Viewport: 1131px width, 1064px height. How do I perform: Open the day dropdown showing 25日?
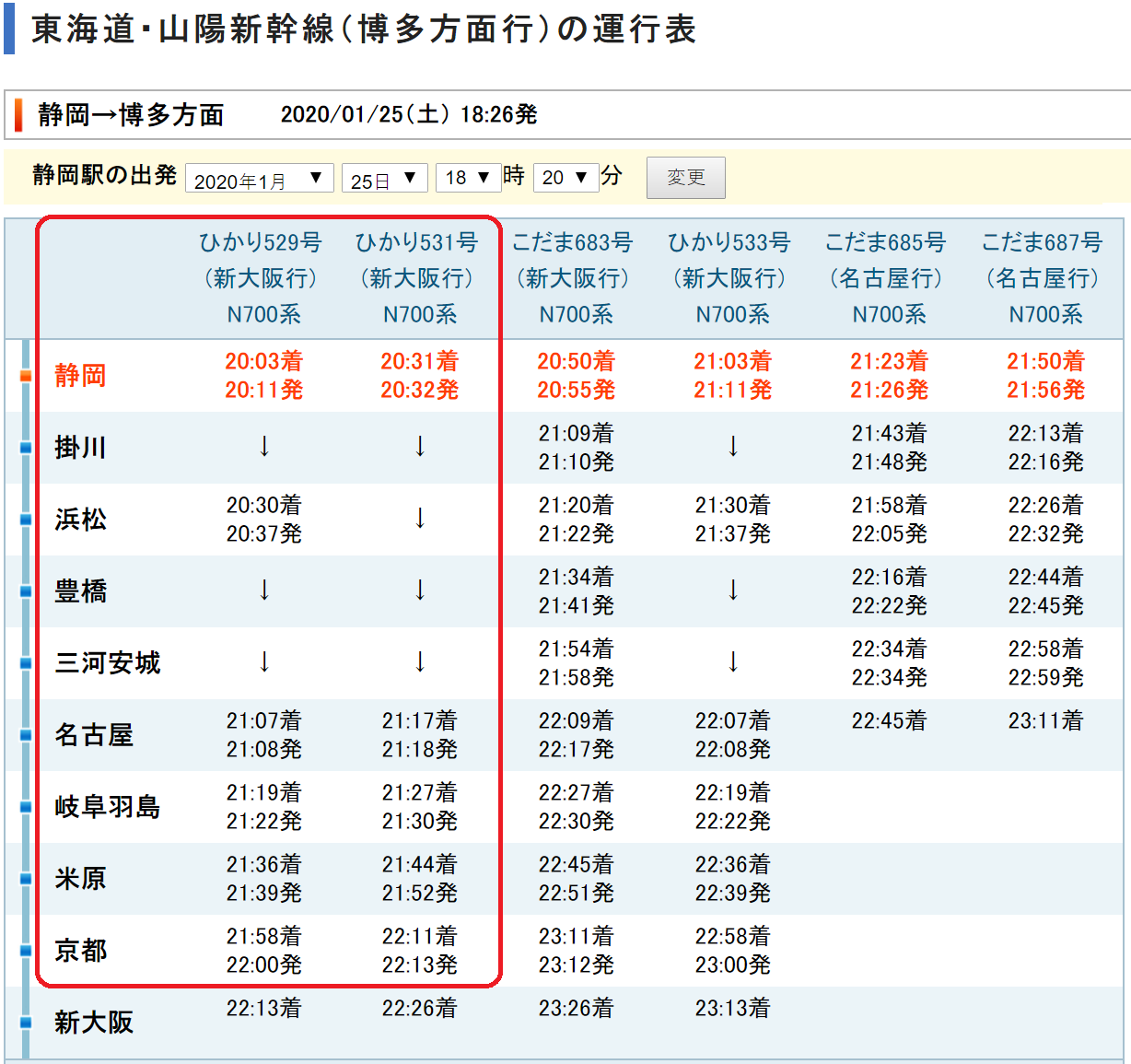[384, 179]
